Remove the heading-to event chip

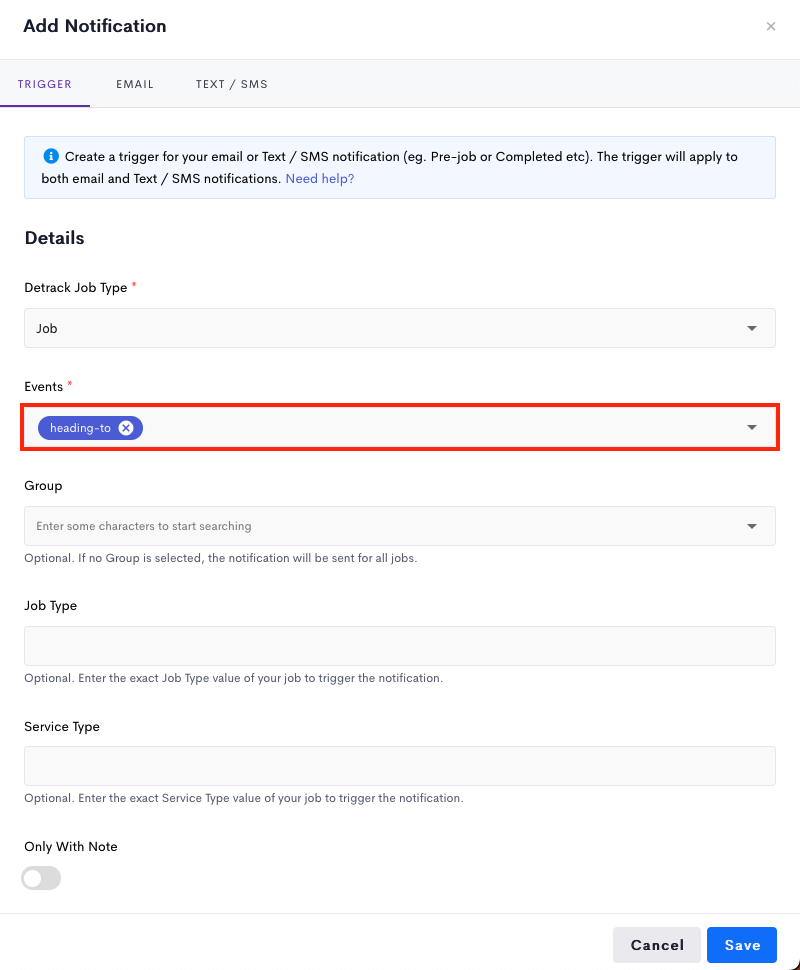tap(126, 428)
